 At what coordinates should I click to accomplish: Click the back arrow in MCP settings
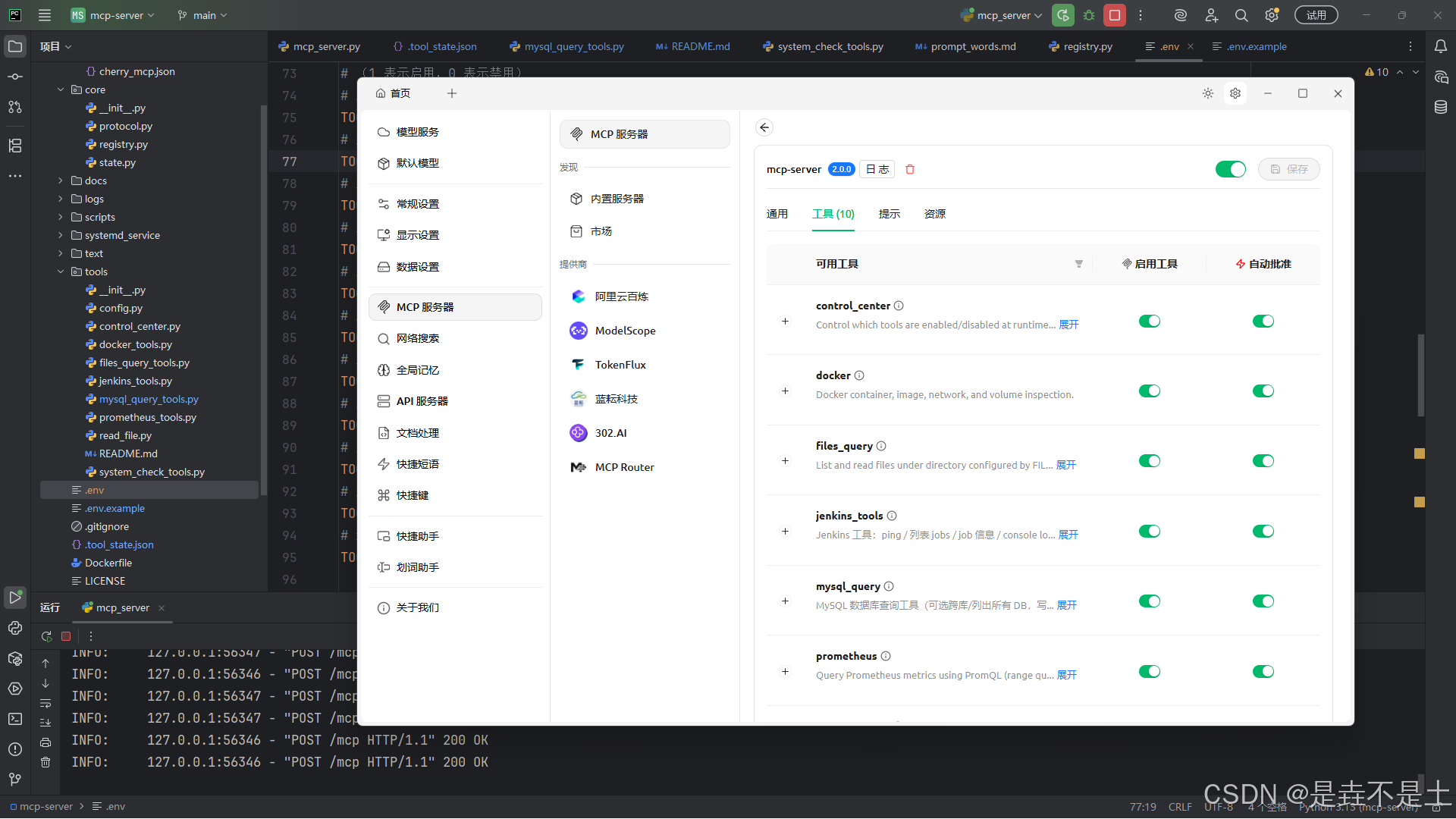pos(764,127)
